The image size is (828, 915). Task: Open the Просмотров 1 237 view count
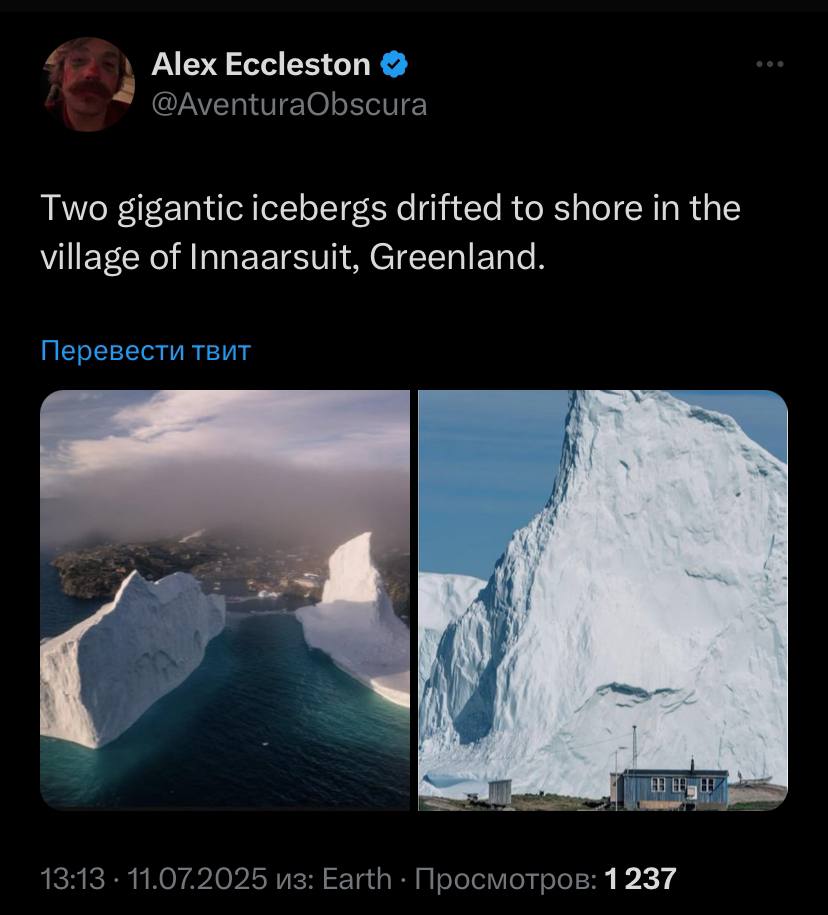point(546,879)
